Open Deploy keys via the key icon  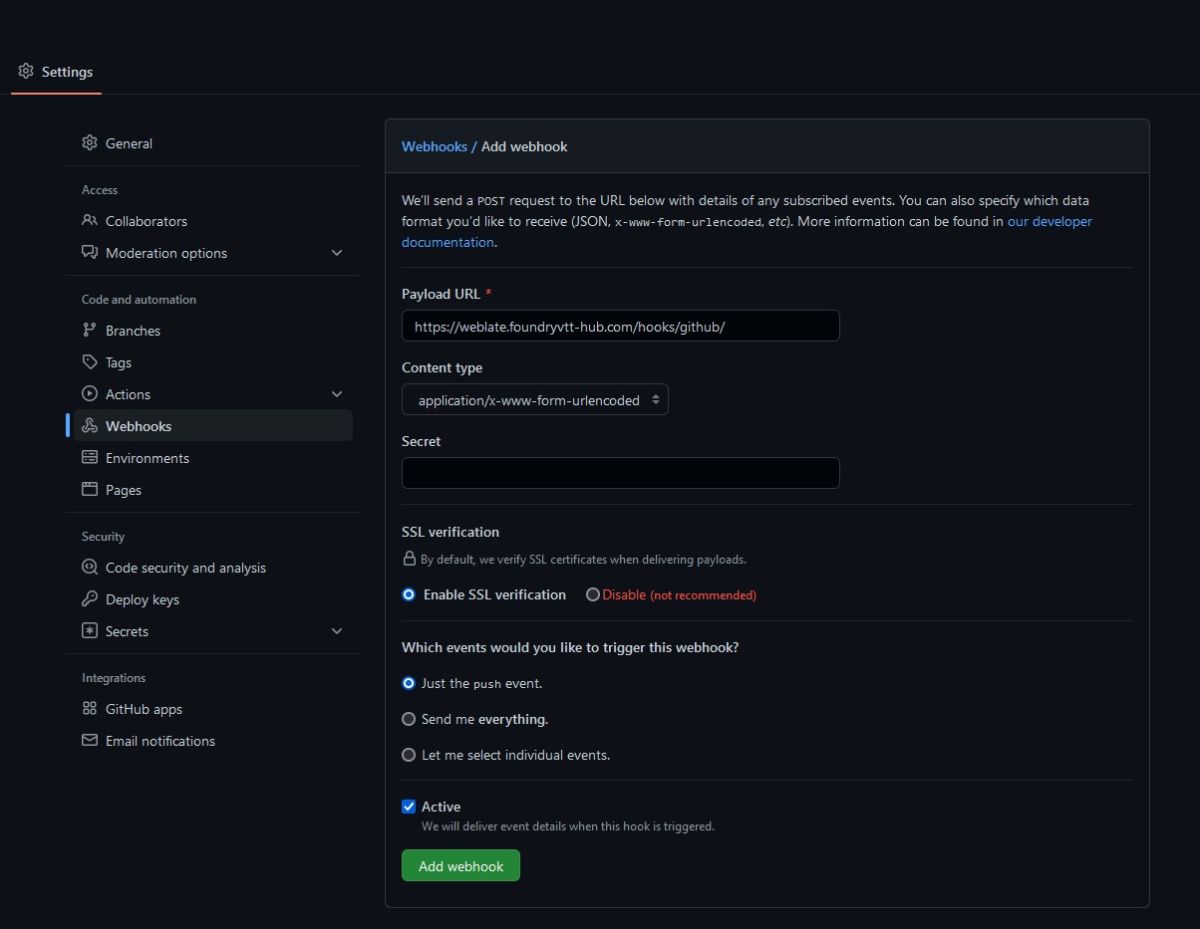89,600
